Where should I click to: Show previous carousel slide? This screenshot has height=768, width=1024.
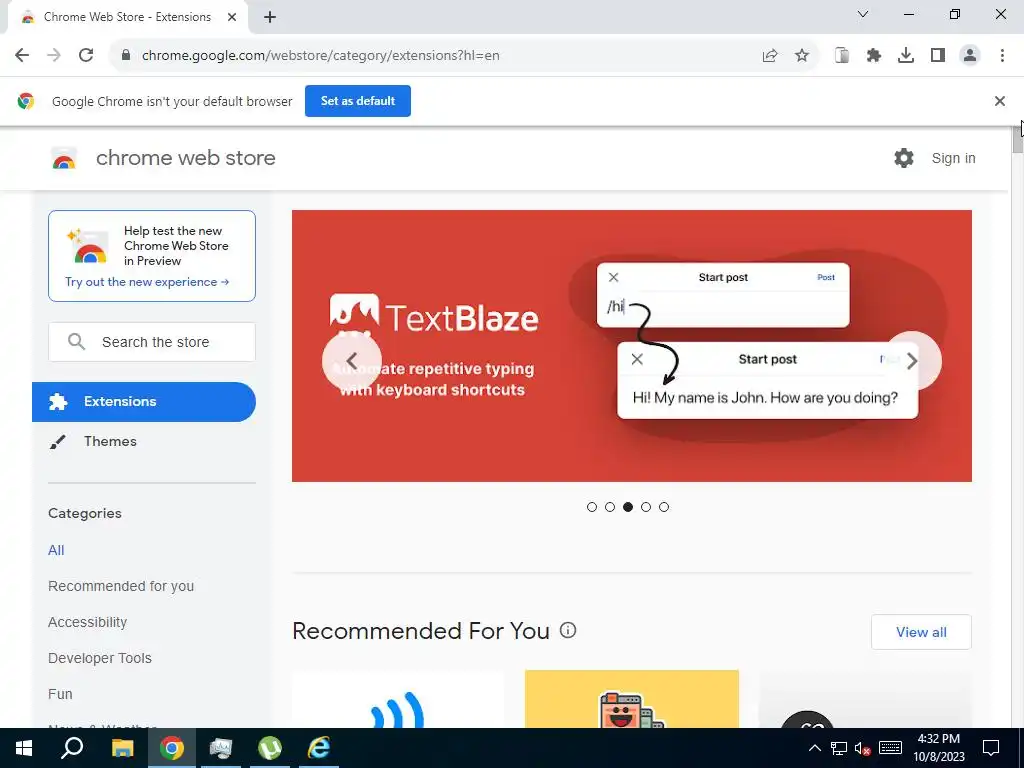[x=351, y=360]
